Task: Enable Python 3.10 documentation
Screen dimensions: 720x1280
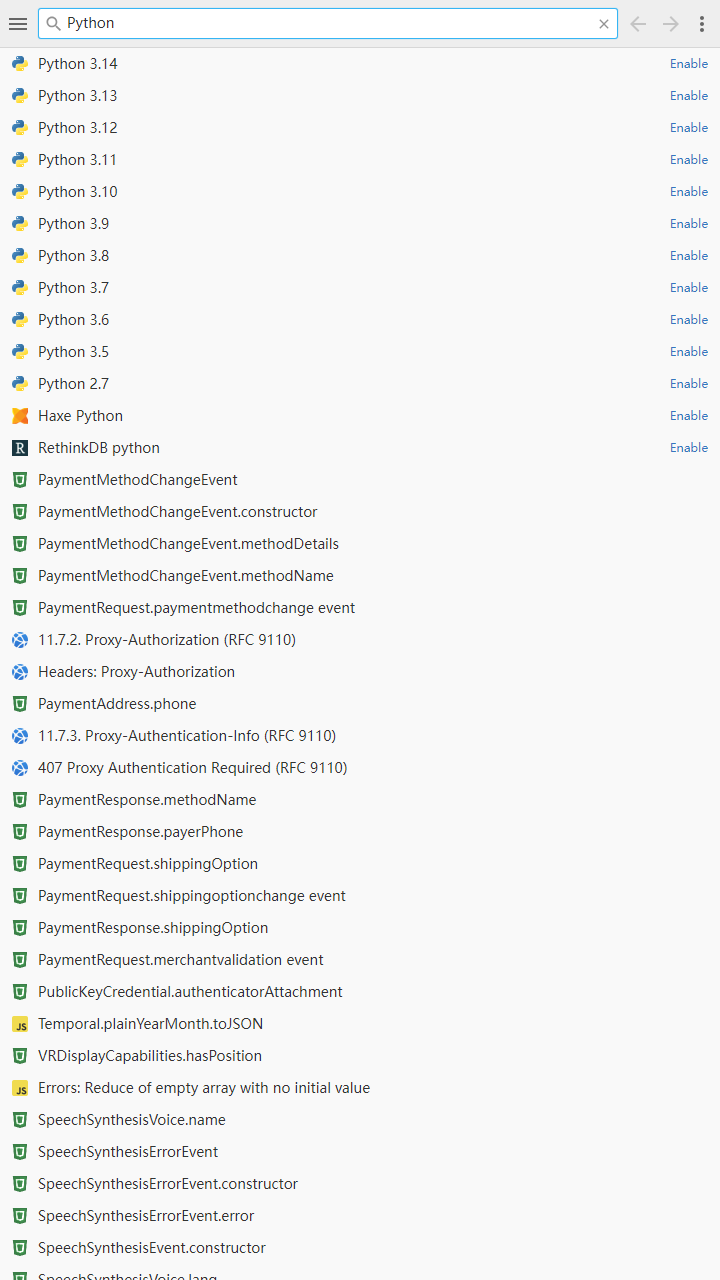Action: point(689,192)
